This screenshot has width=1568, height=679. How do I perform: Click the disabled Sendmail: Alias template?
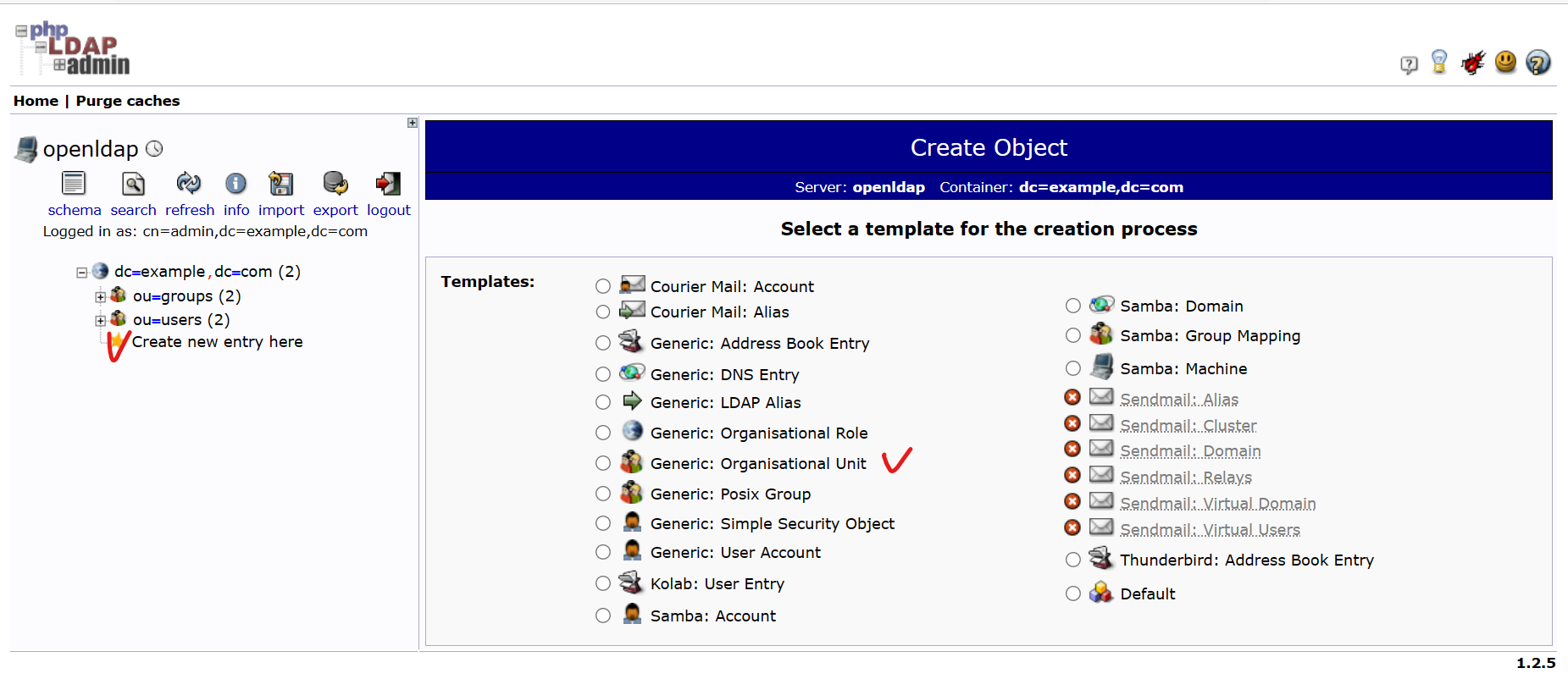[x=1179, y=400]
